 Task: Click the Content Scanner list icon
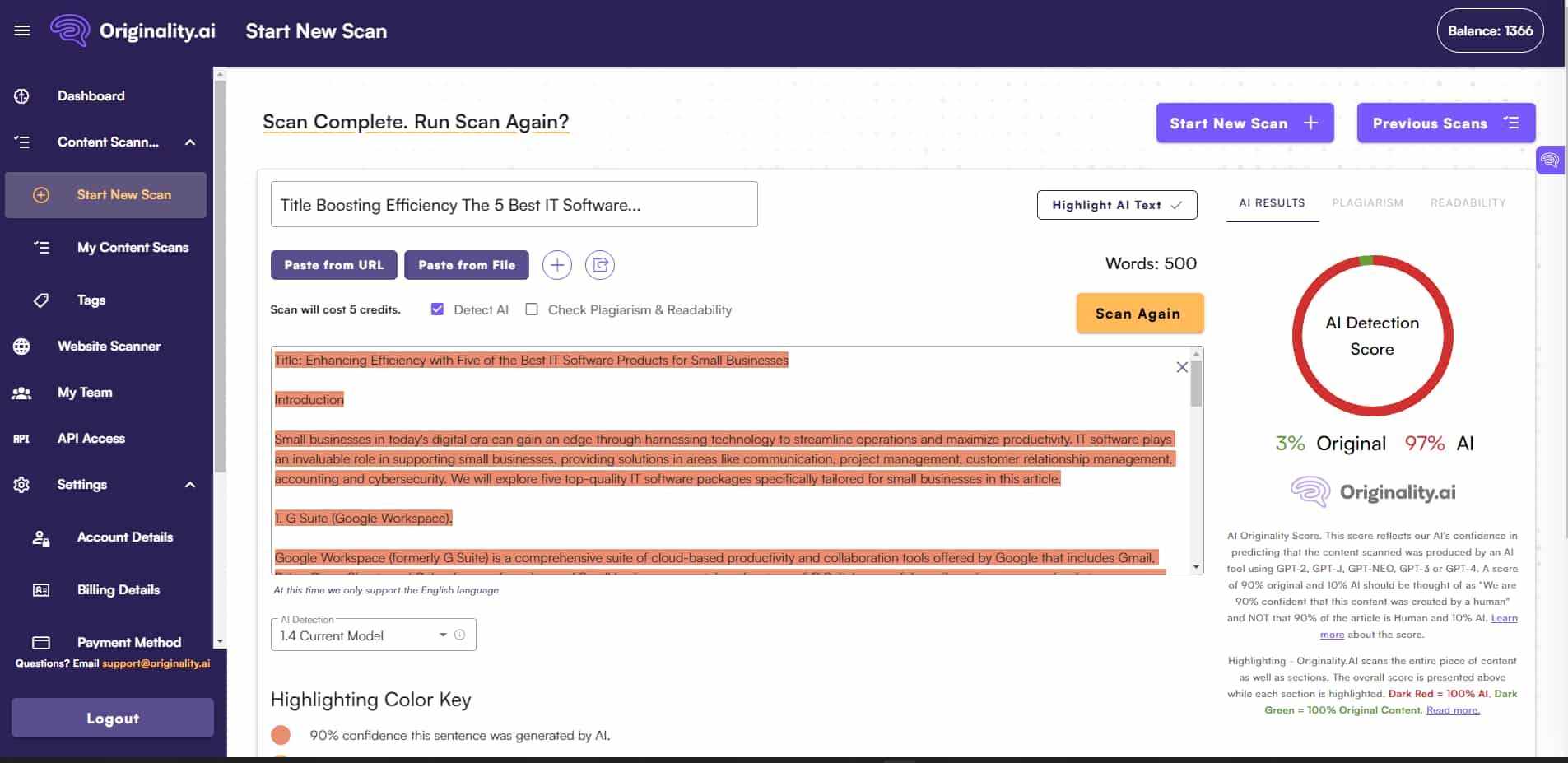[22, 142]
